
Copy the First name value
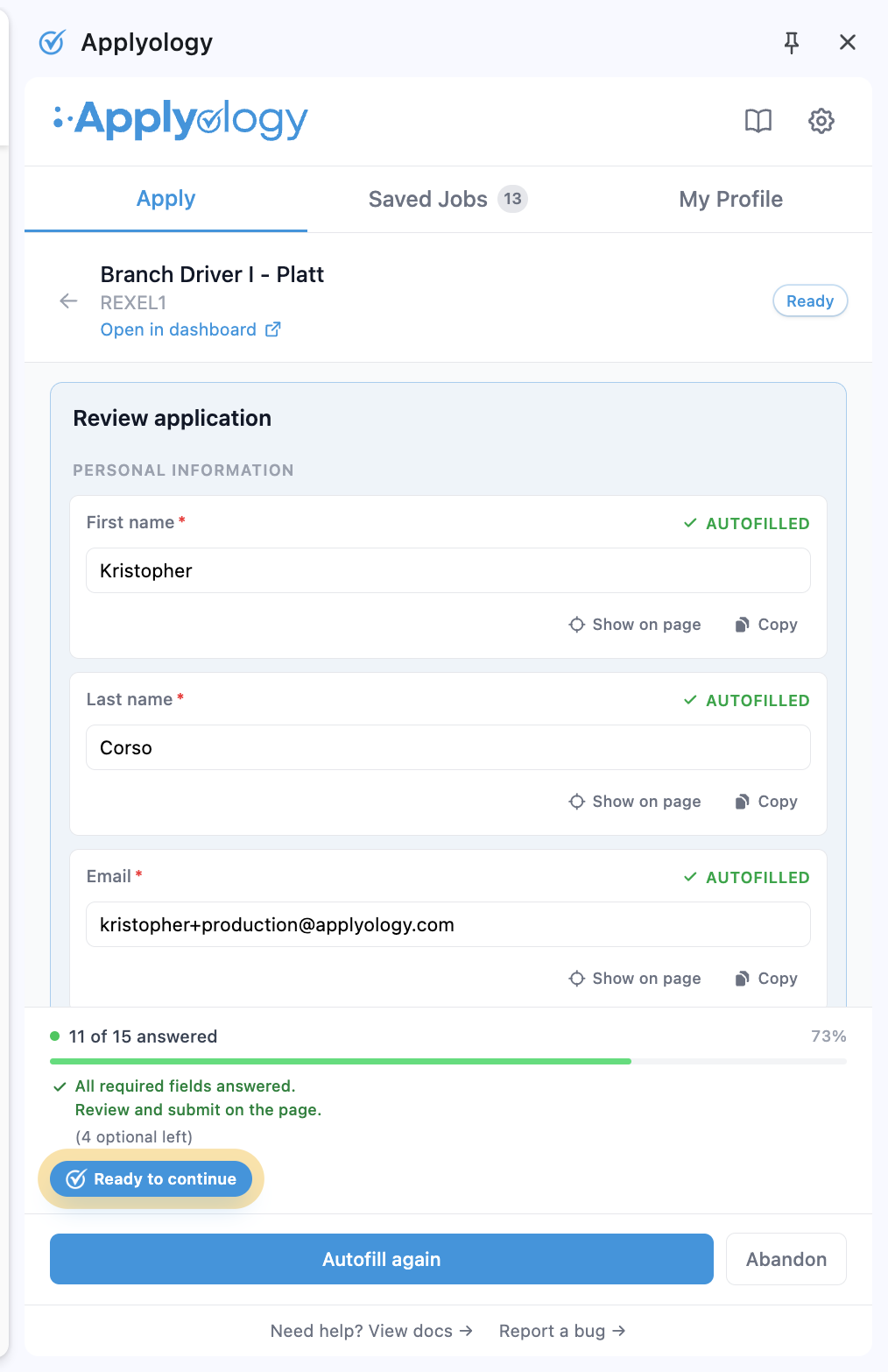click(x=766, y=625)
